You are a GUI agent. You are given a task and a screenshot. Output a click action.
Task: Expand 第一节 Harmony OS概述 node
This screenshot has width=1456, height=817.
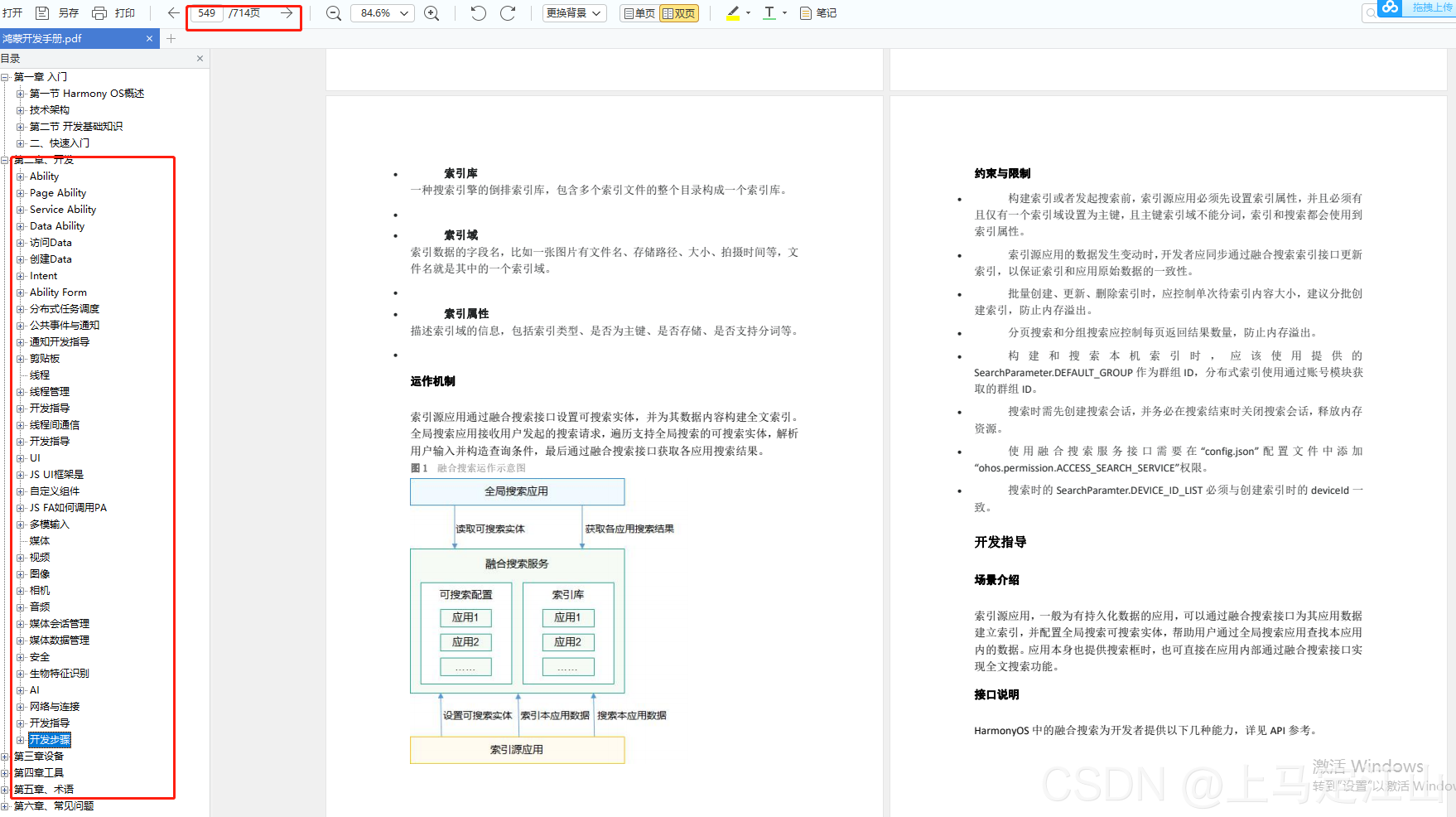click(21, 94)
